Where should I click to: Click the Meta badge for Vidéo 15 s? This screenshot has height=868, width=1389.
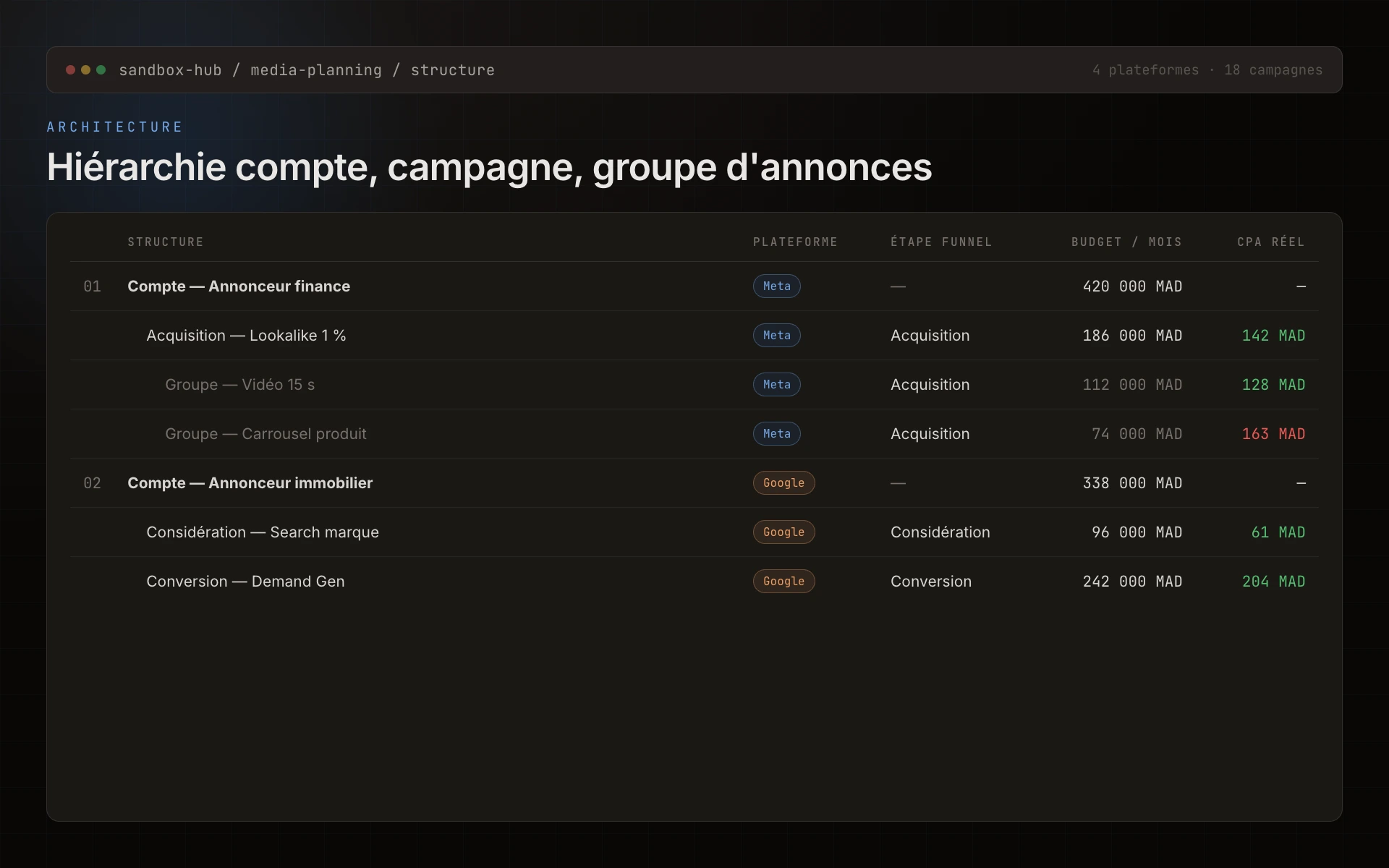tap(776, 385)
